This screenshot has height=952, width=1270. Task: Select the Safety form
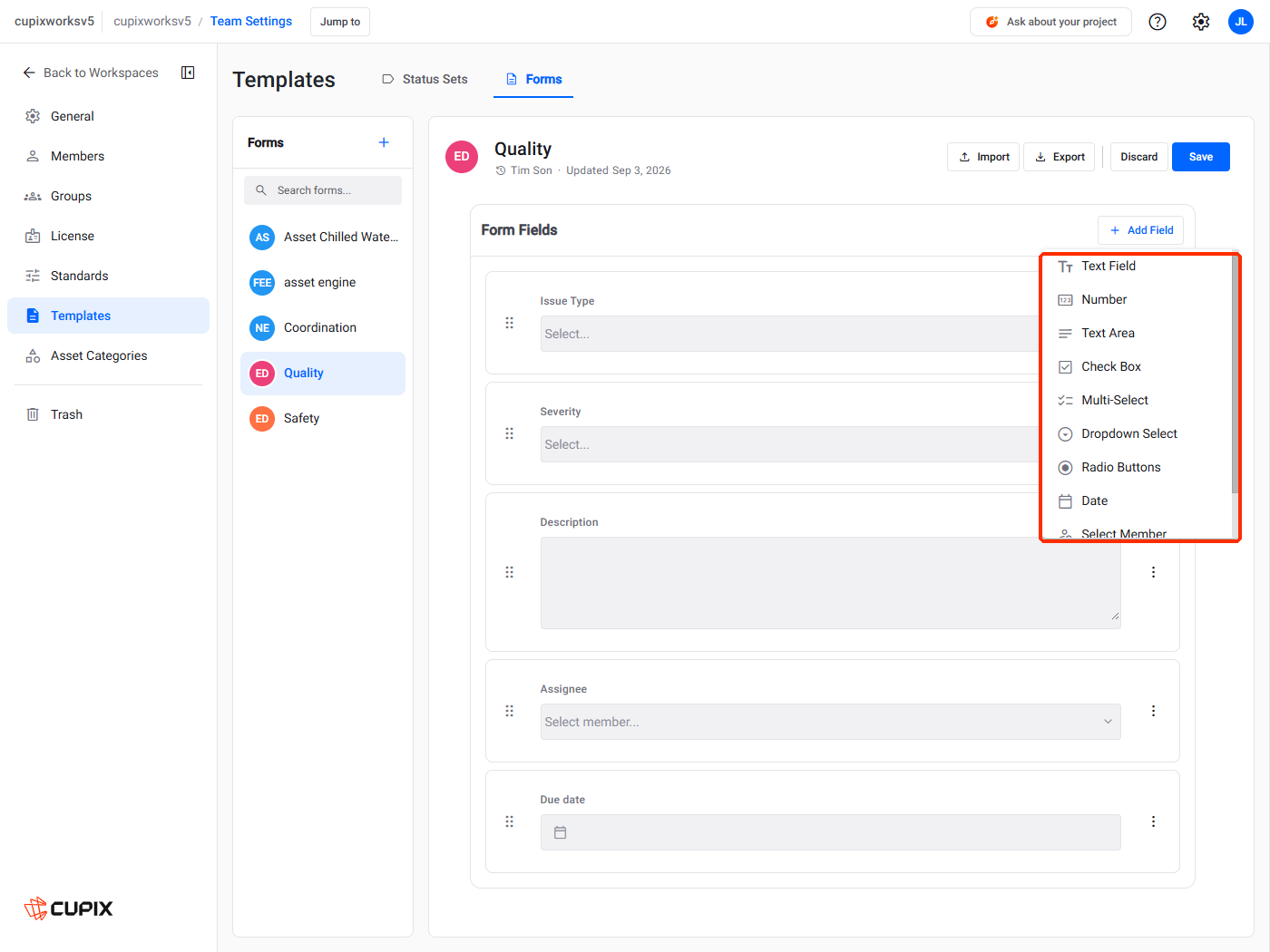tap(323, 418)
